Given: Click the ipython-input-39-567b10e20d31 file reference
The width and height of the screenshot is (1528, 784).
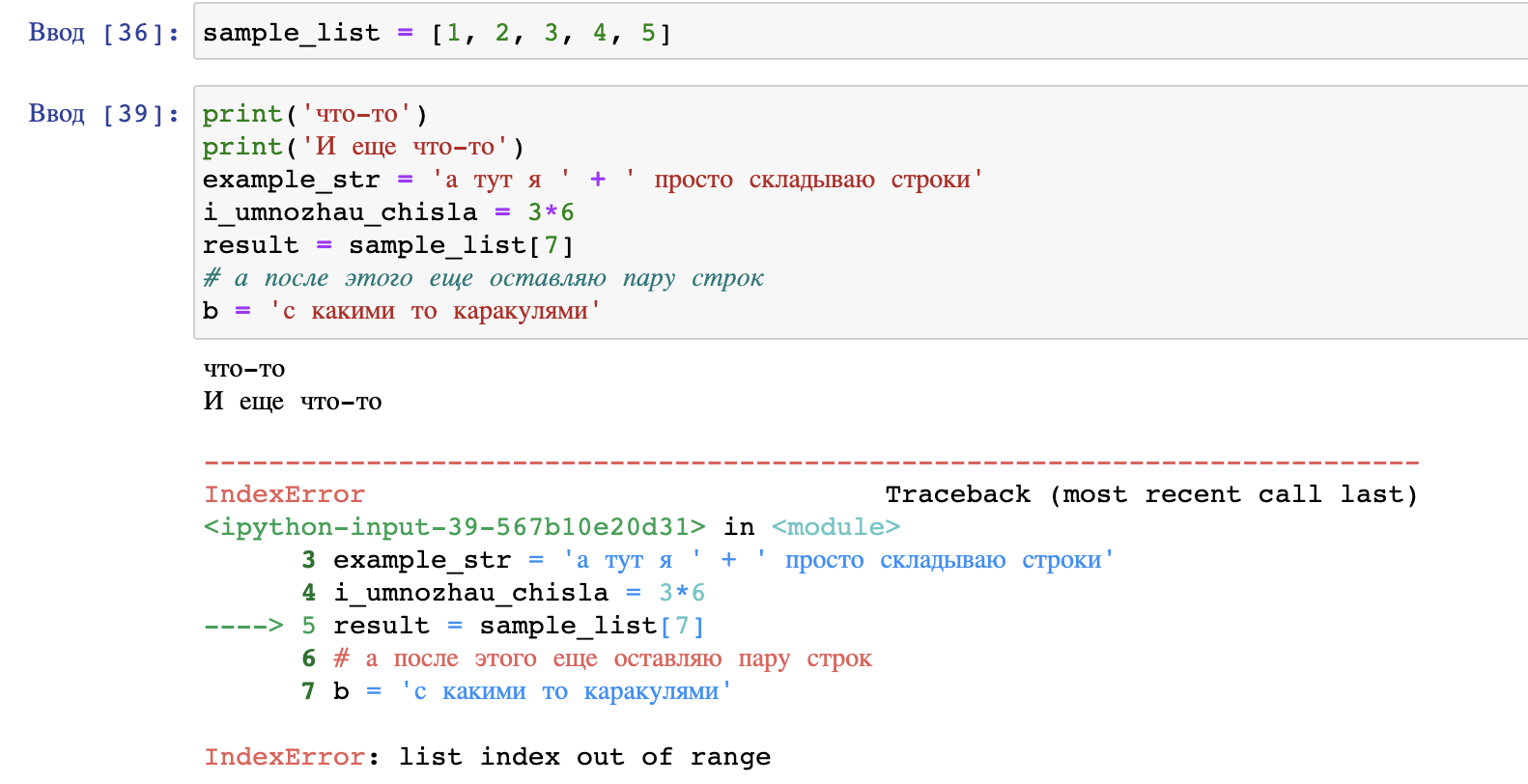Looking at the screenshot, I should [454, 527].
